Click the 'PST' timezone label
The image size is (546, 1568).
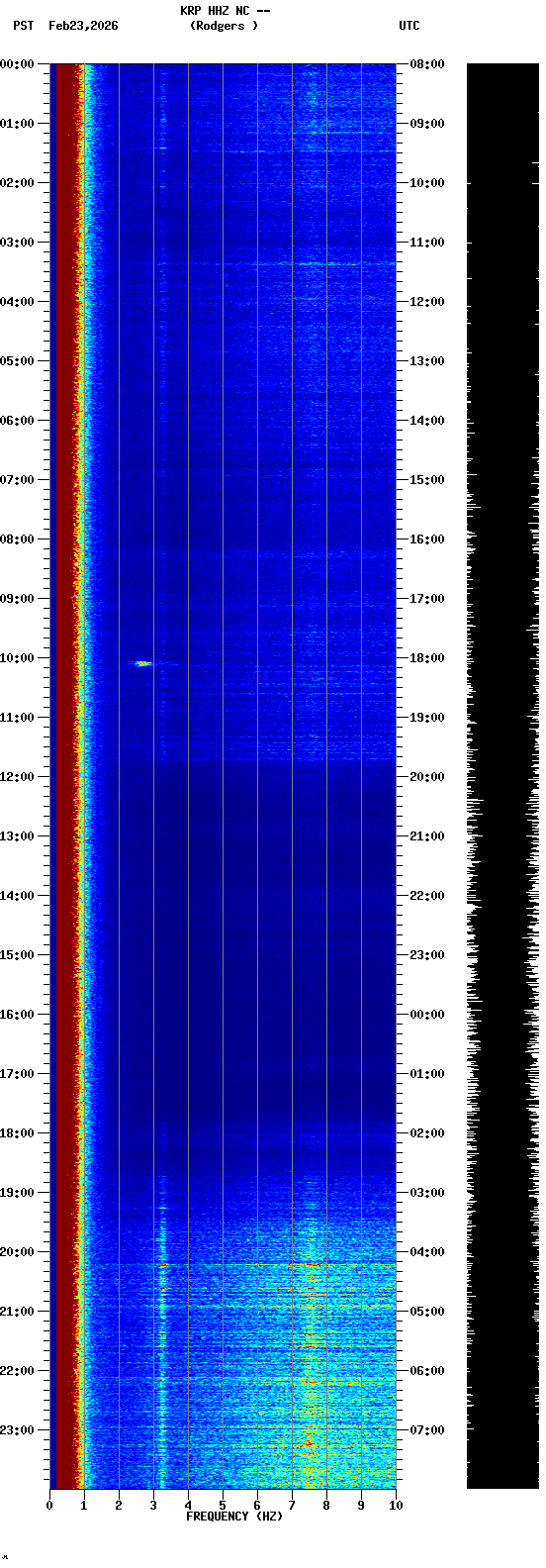point(23,26)
